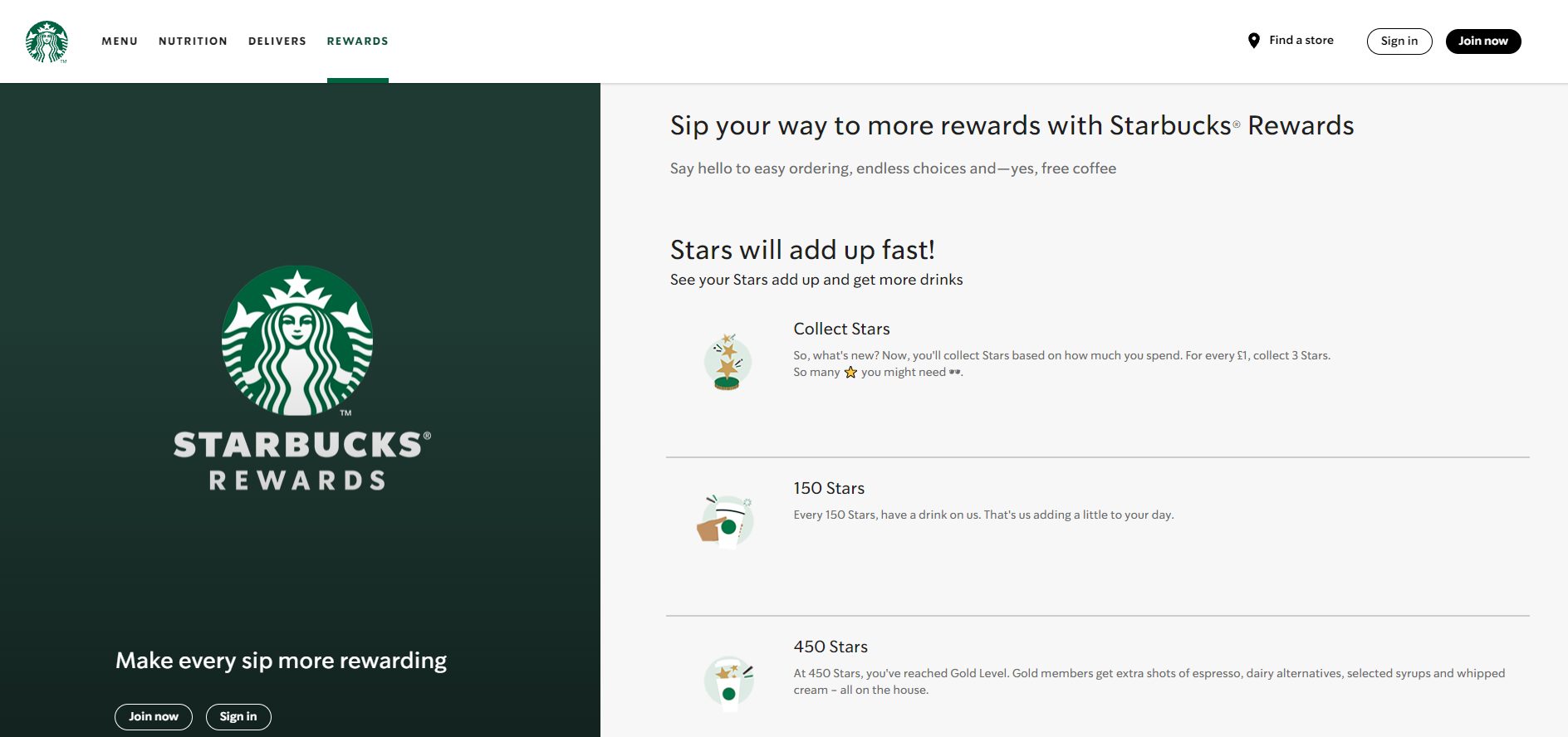Screen dimensions: 1568x737
Task: Click the Starbucks siren logo in header
Action: tap(47, 41)
